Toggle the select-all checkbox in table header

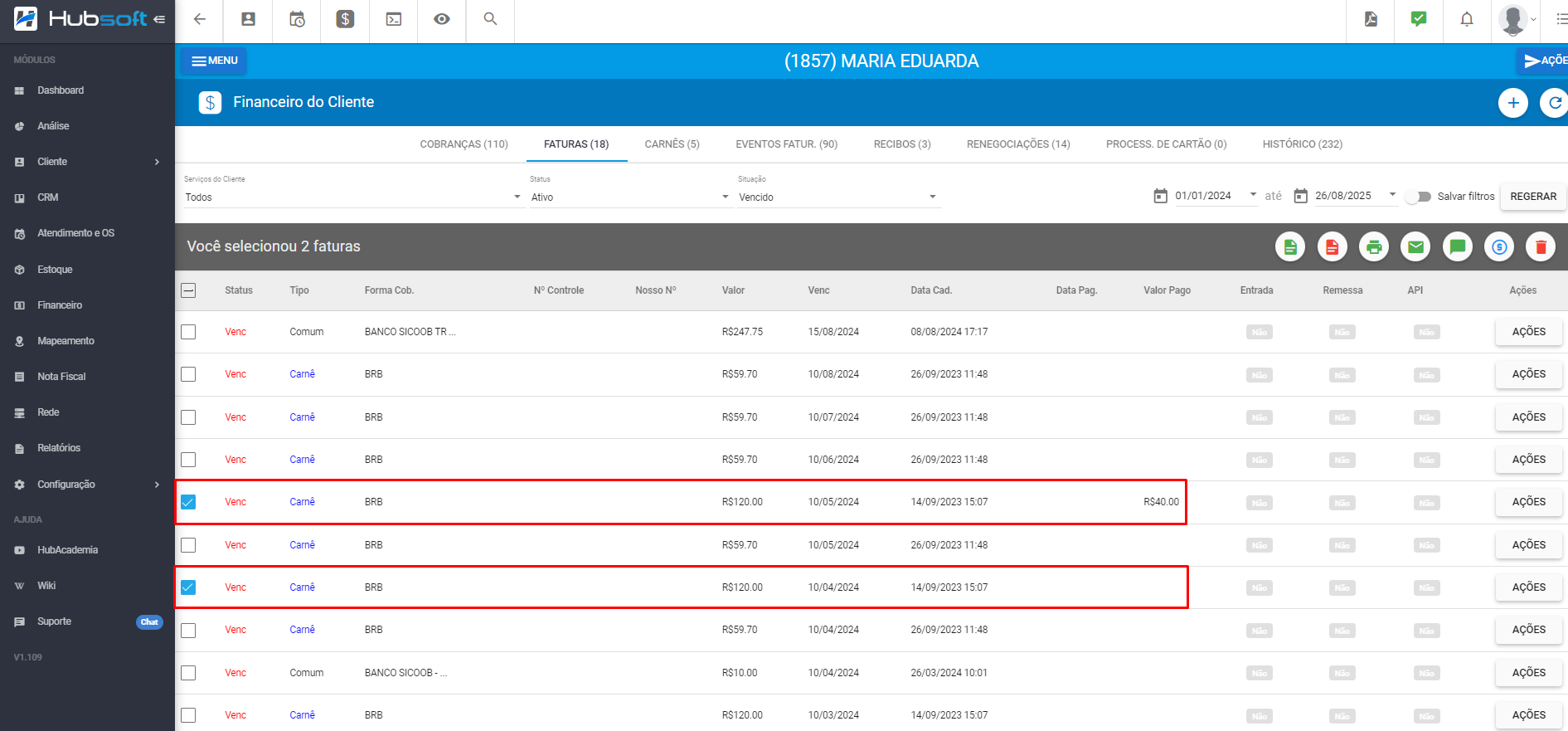click(188, 290)
